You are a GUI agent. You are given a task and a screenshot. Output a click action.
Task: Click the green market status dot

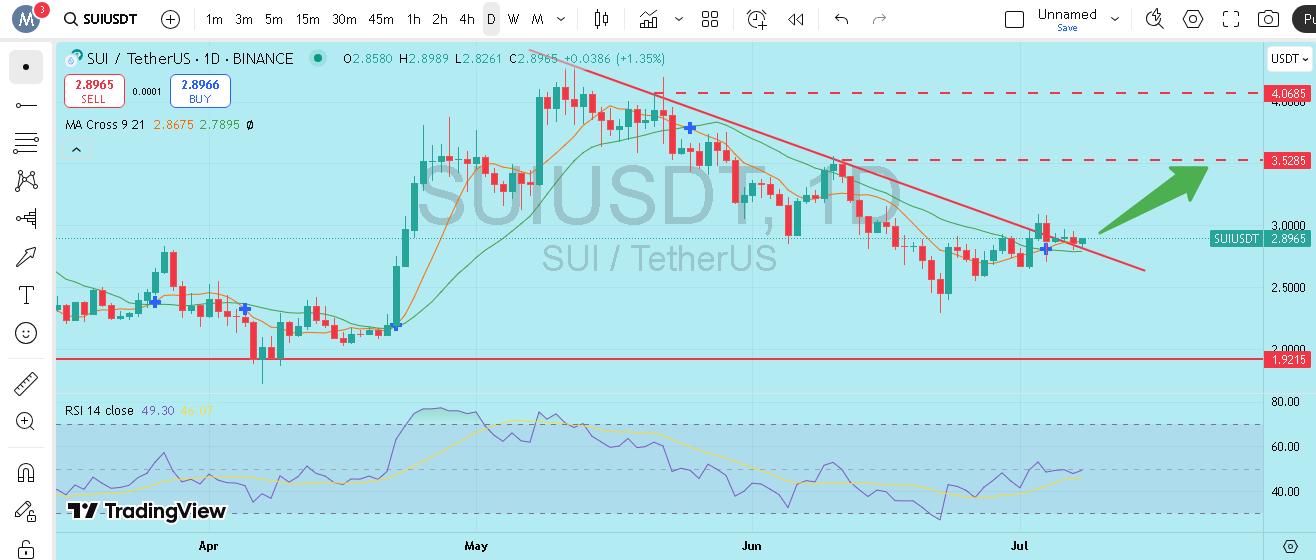318,59
